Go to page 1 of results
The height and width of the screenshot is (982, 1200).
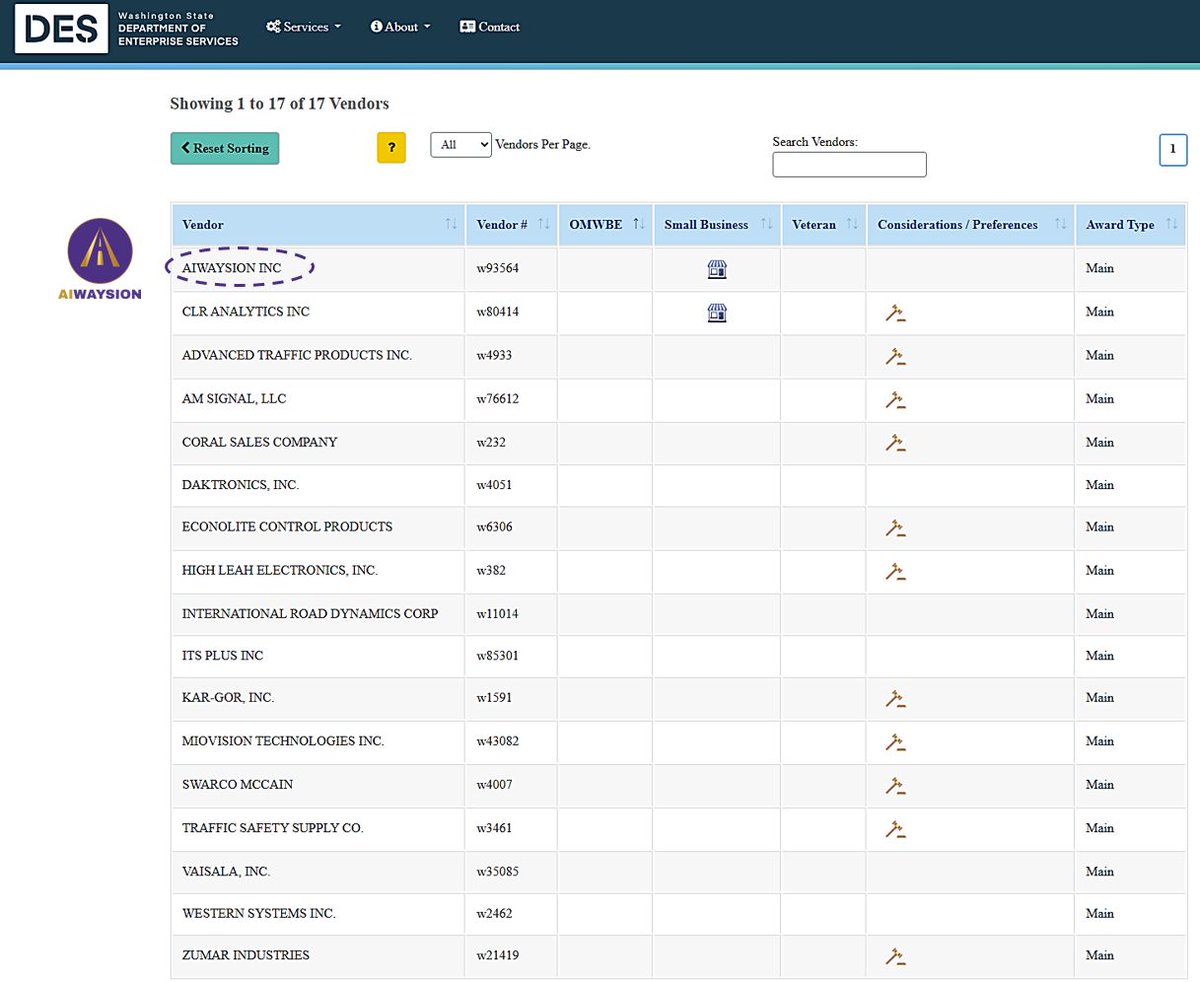pyautogui.click(x=1172, y=149)
